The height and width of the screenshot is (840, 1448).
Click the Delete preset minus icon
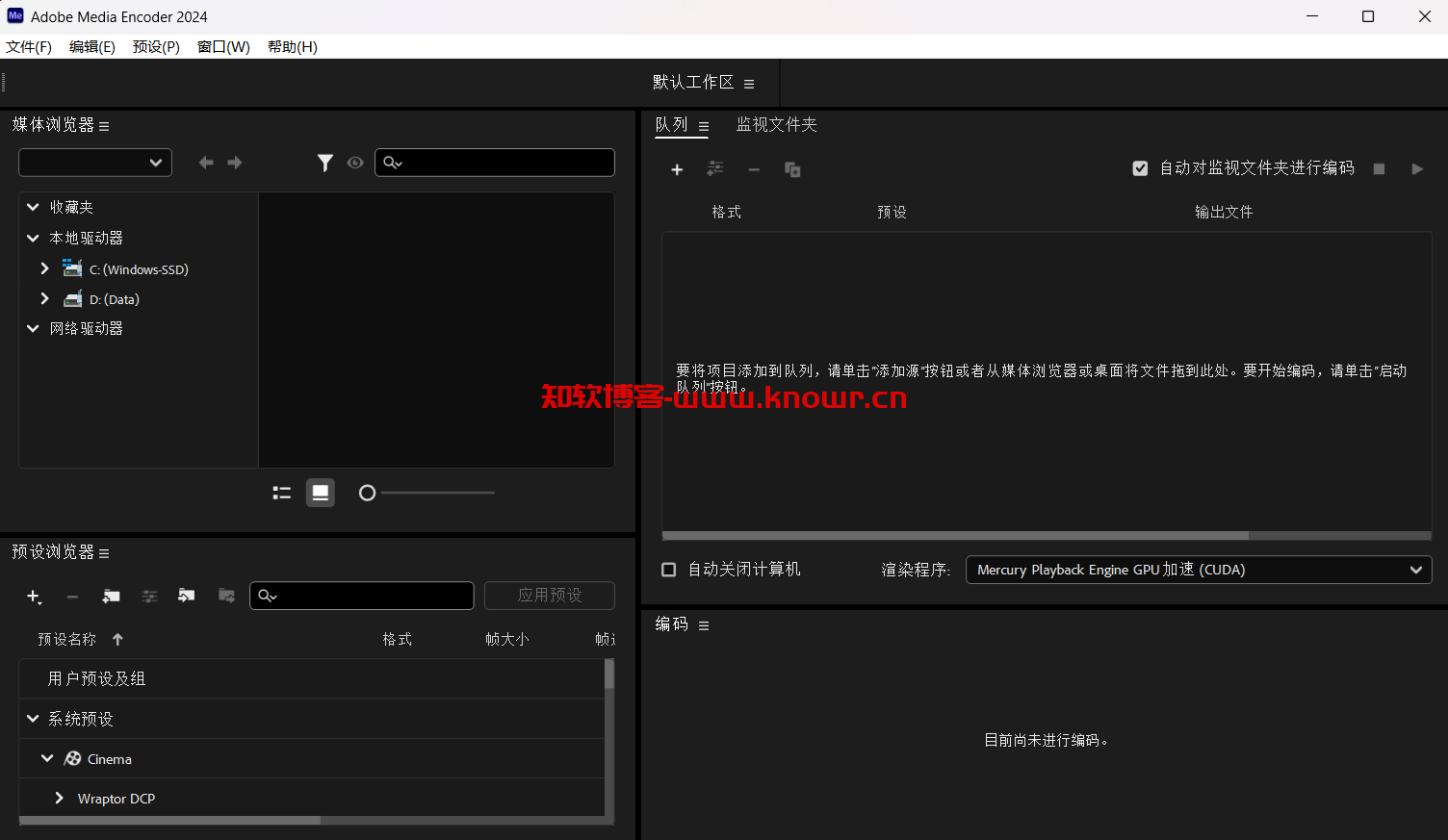[x=72, y=597]
